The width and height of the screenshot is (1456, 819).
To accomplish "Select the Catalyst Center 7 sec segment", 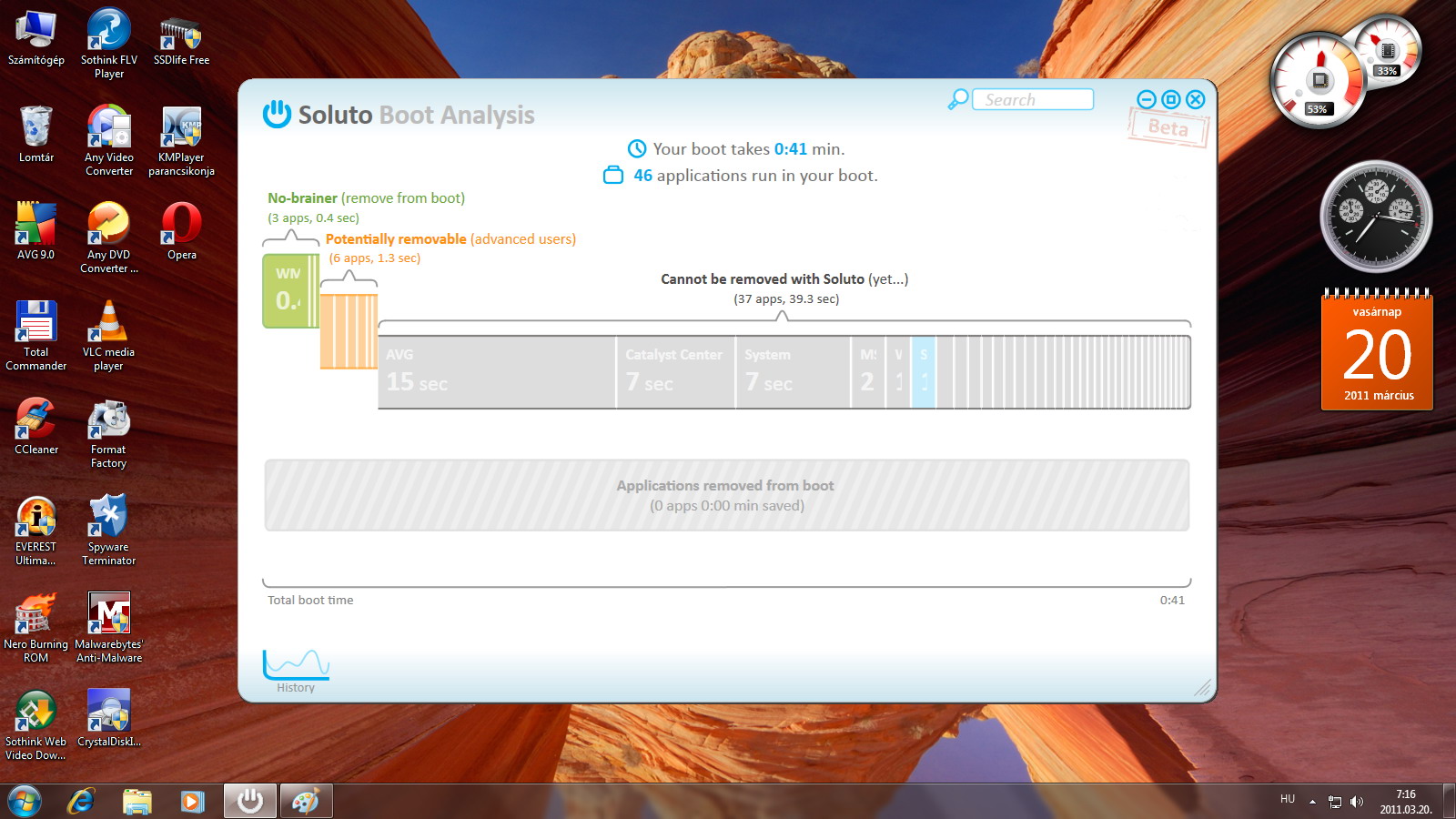I will coord(676,372).
